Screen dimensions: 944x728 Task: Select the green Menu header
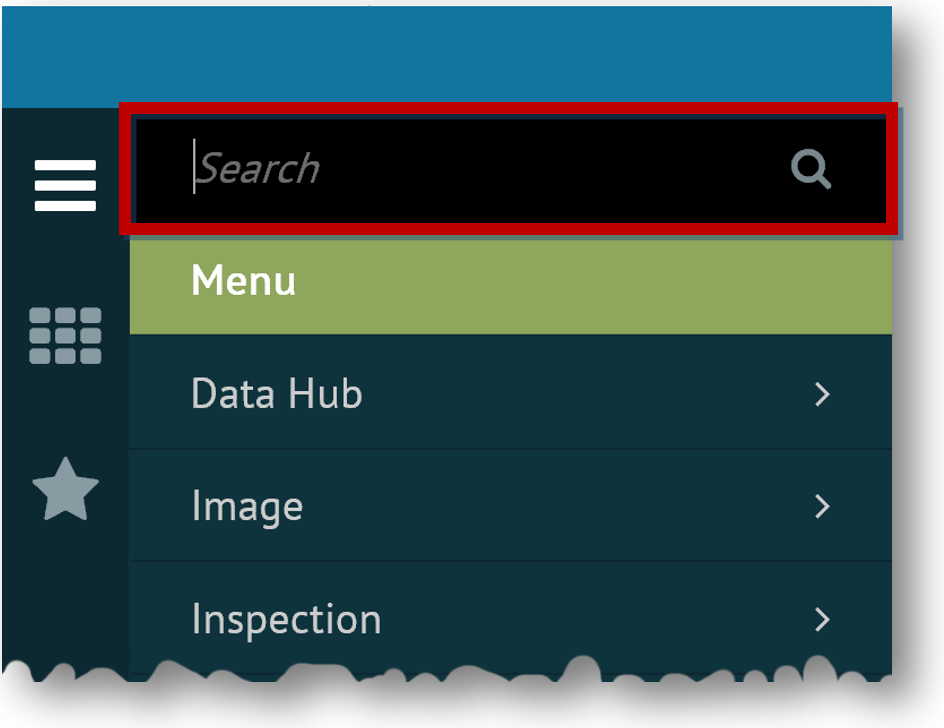(x=510, y=281)
